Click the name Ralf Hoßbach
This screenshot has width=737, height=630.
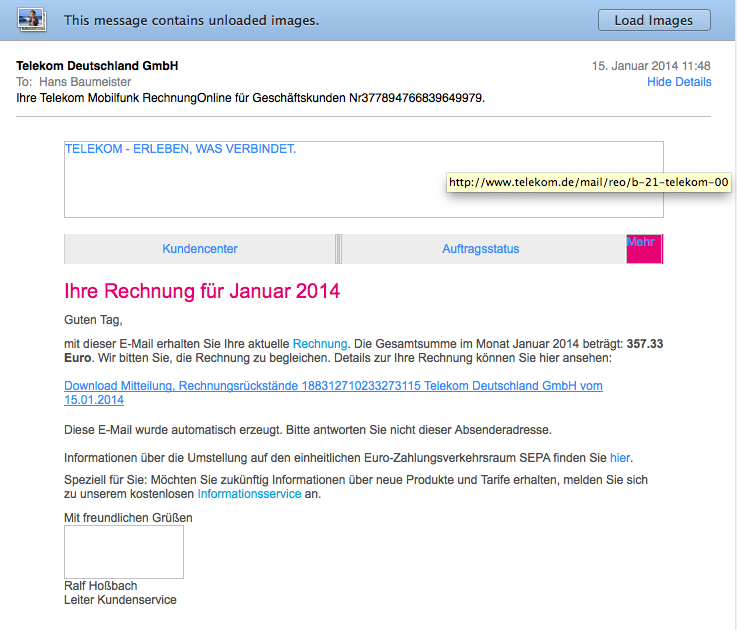101,586
